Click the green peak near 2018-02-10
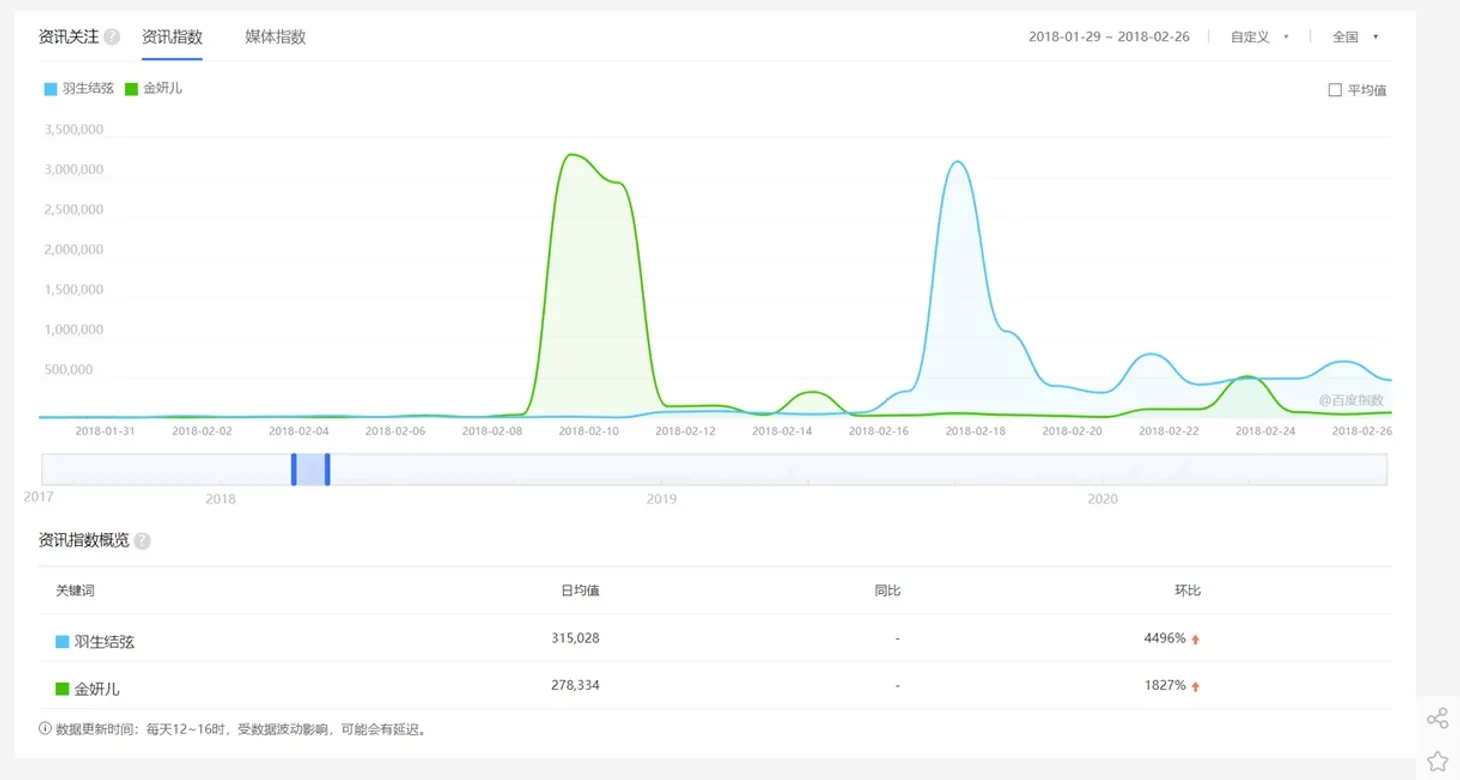1460x780 pixels. point(570,155)
